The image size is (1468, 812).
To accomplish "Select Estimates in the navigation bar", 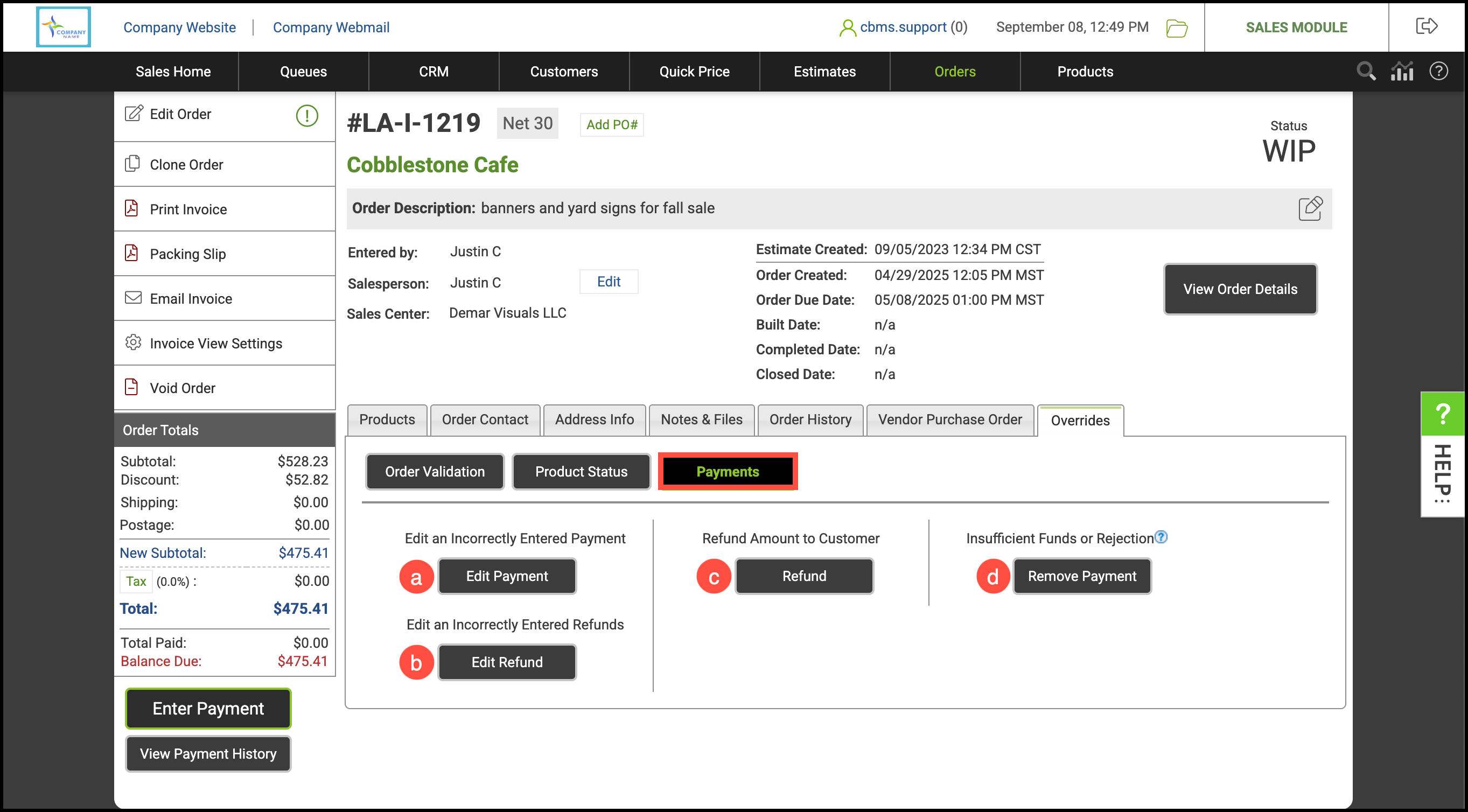I will pyautogui.click(x=824, y=71).
